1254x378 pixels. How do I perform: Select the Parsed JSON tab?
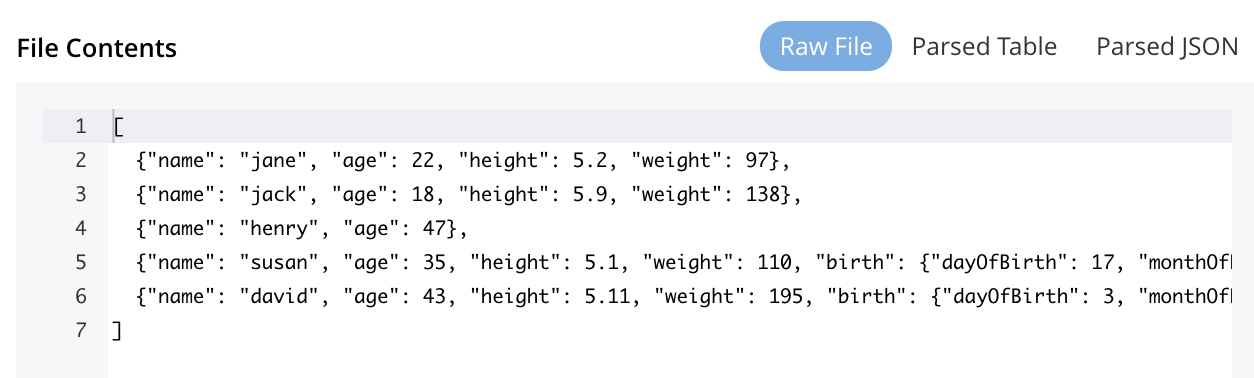pyautogui.click(x=1167, y=47)
